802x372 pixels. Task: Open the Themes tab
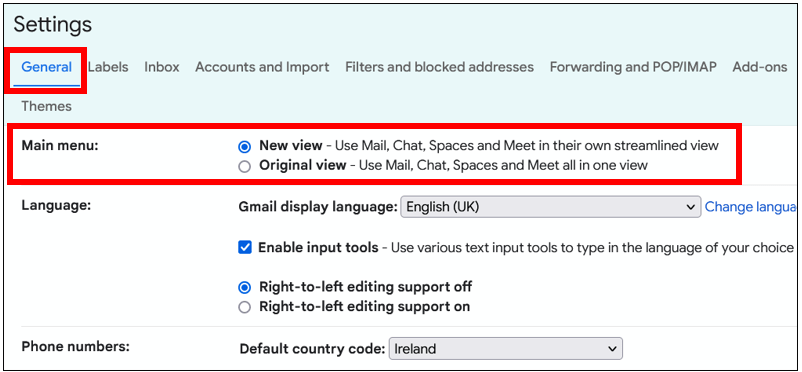(x=47, y=106)
